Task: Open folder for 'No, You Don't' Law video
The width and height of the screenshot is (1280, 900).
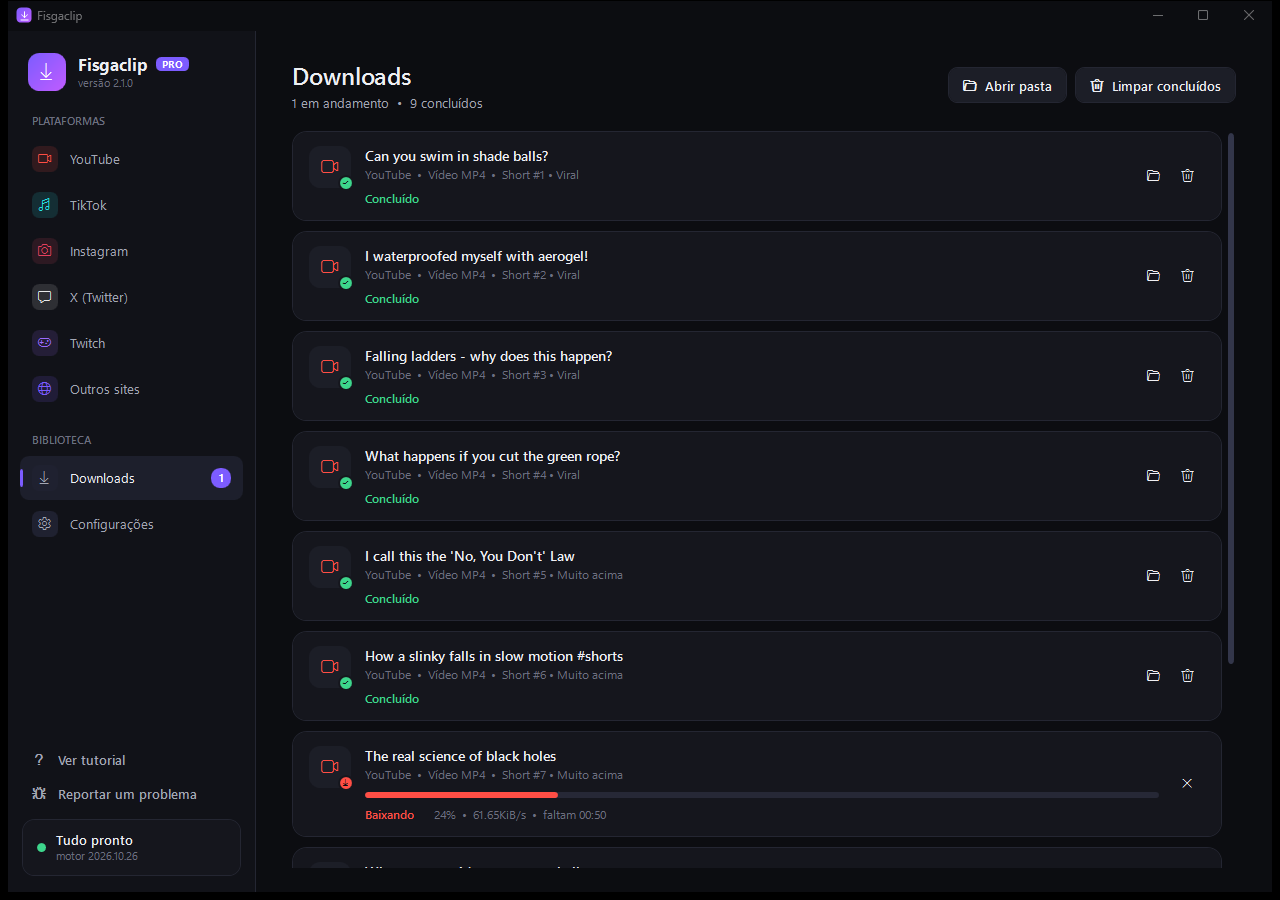Action: click(x=1153, y=575)
